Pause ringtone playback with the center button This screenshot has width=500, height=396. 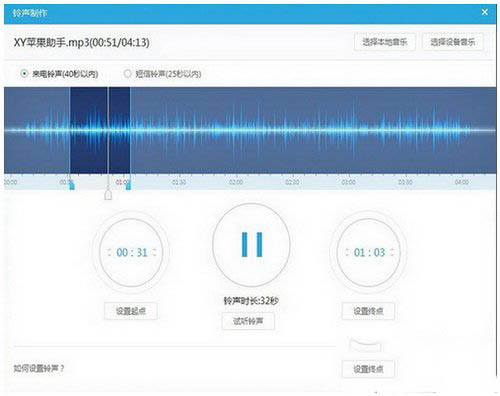point(251,245)
